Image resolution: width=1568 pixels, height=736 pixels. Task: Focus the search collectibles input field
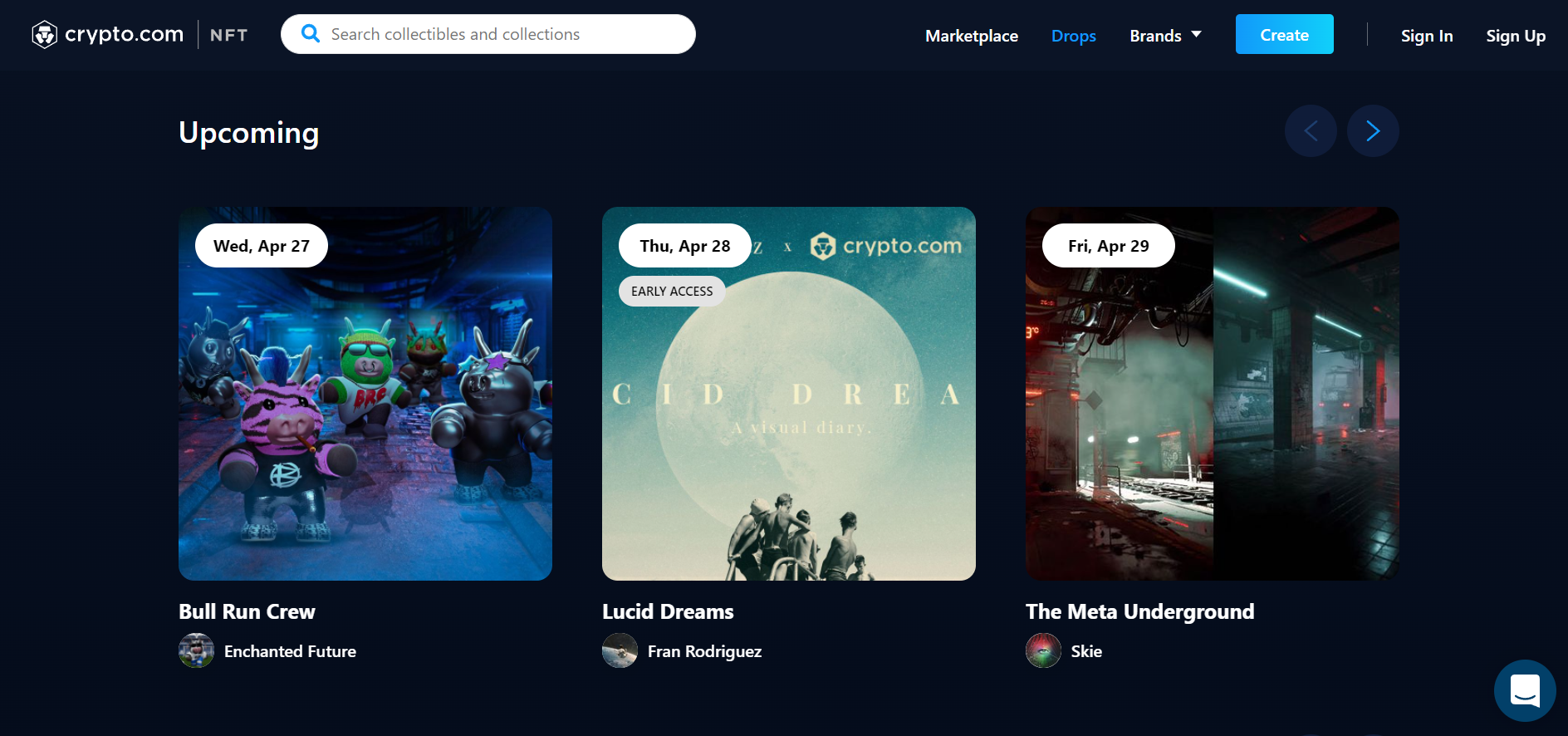(488, 34)
